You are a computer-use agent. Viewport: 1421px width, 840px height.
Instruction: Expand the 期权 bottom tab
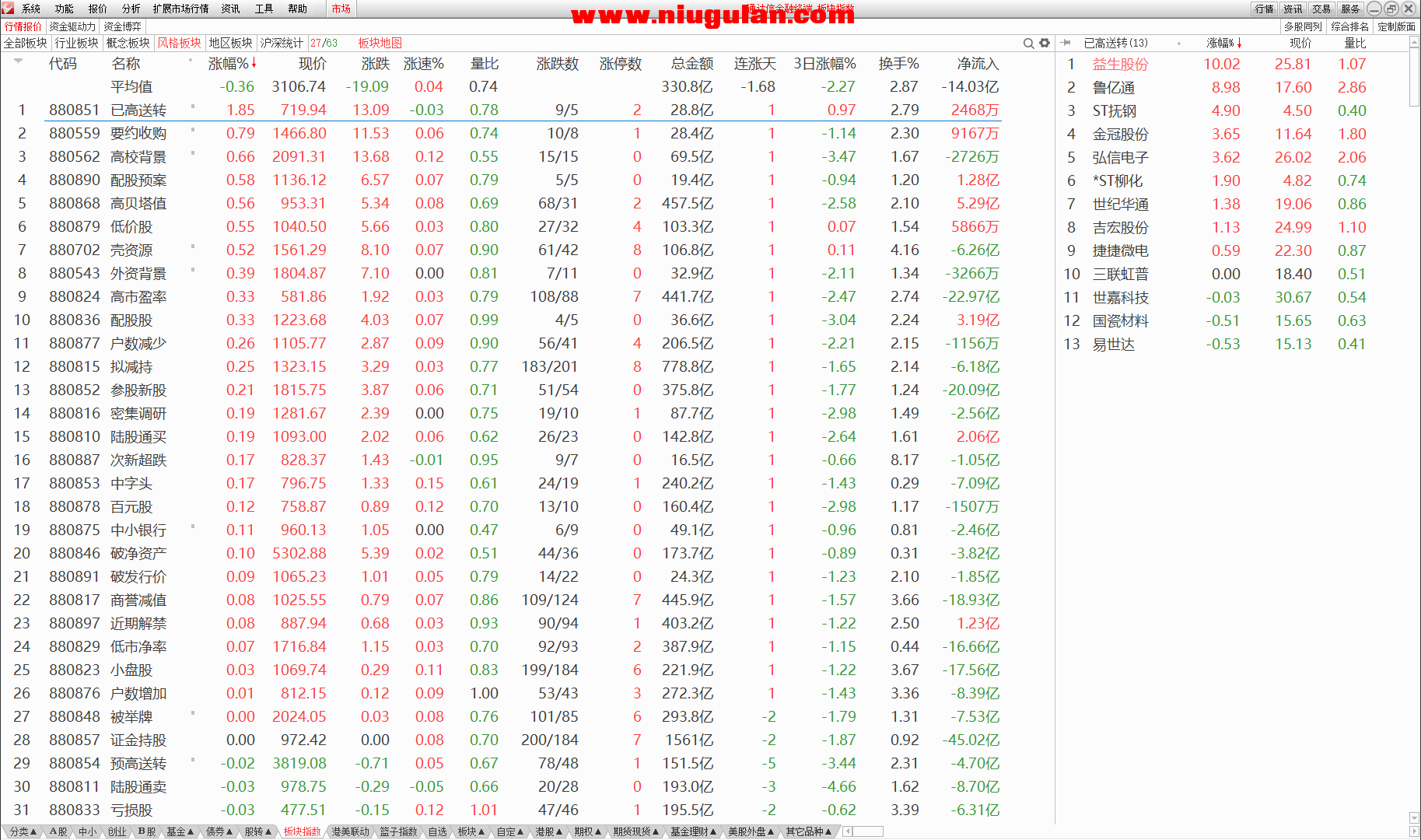588,831
